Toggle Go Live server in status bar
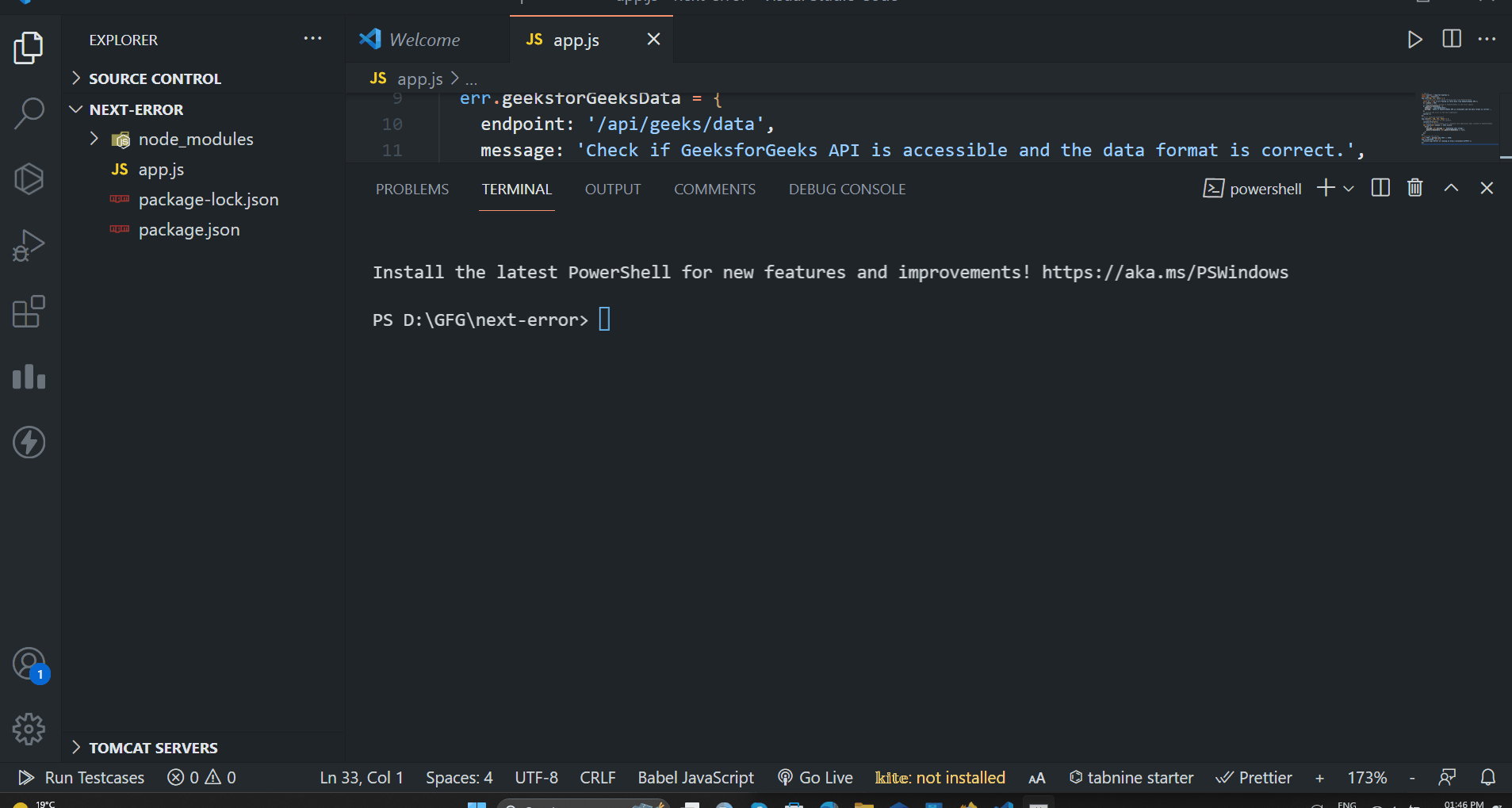The width and height of the screenshot is (1512, 808). (816, 778)
